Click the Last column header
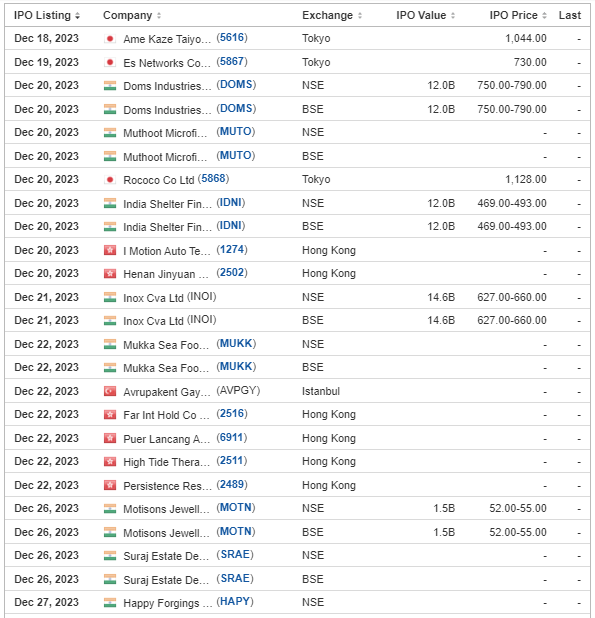595x618 pixels. (570, 15)
